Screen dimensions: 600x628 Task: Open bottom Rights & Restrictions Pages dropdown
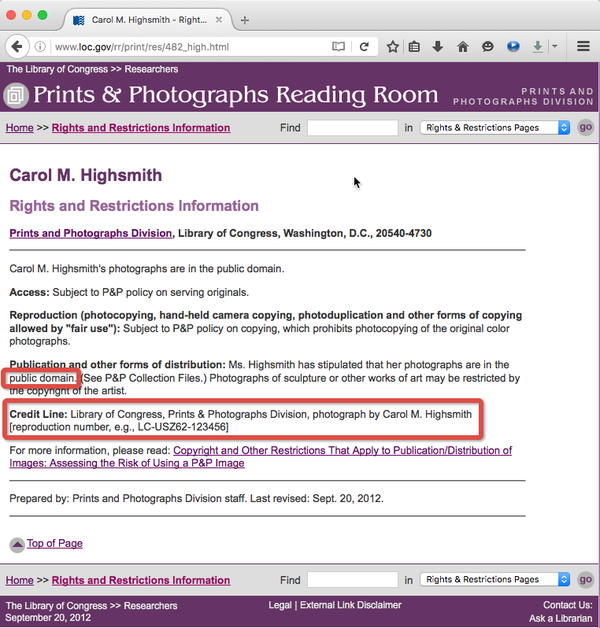[495, 580]
